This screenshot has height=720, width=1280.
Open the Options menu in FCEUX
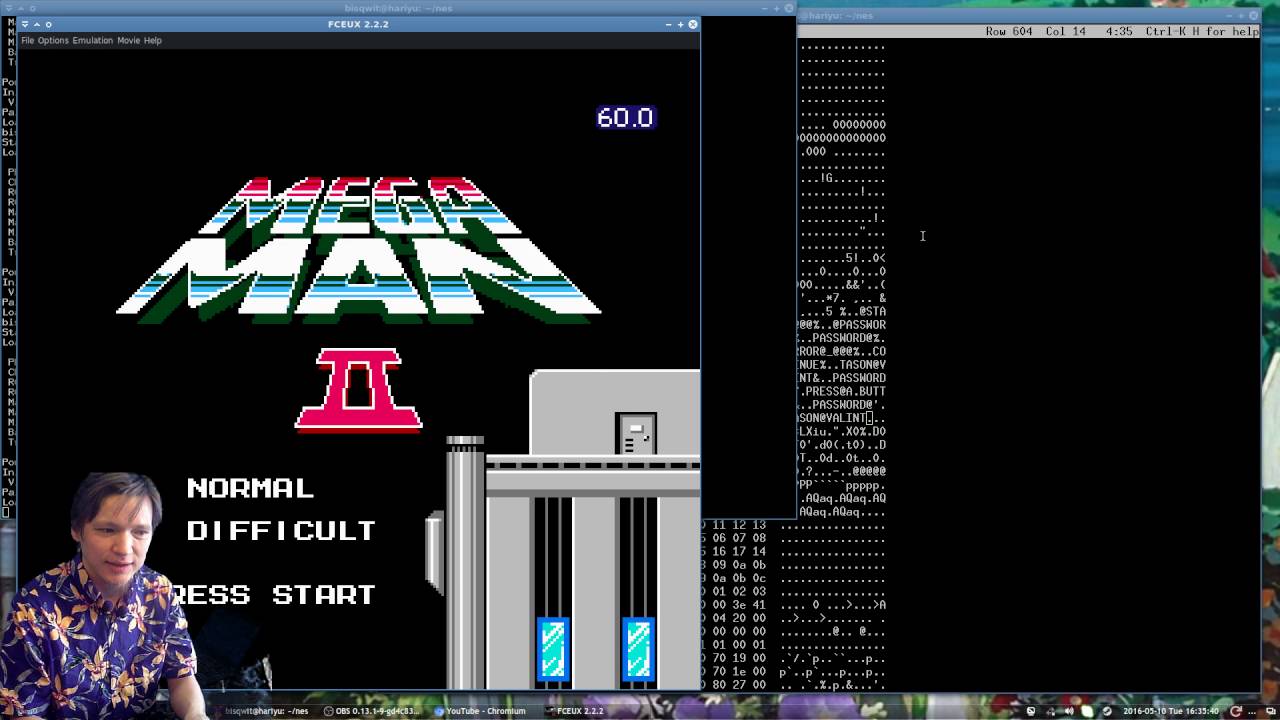53,40
